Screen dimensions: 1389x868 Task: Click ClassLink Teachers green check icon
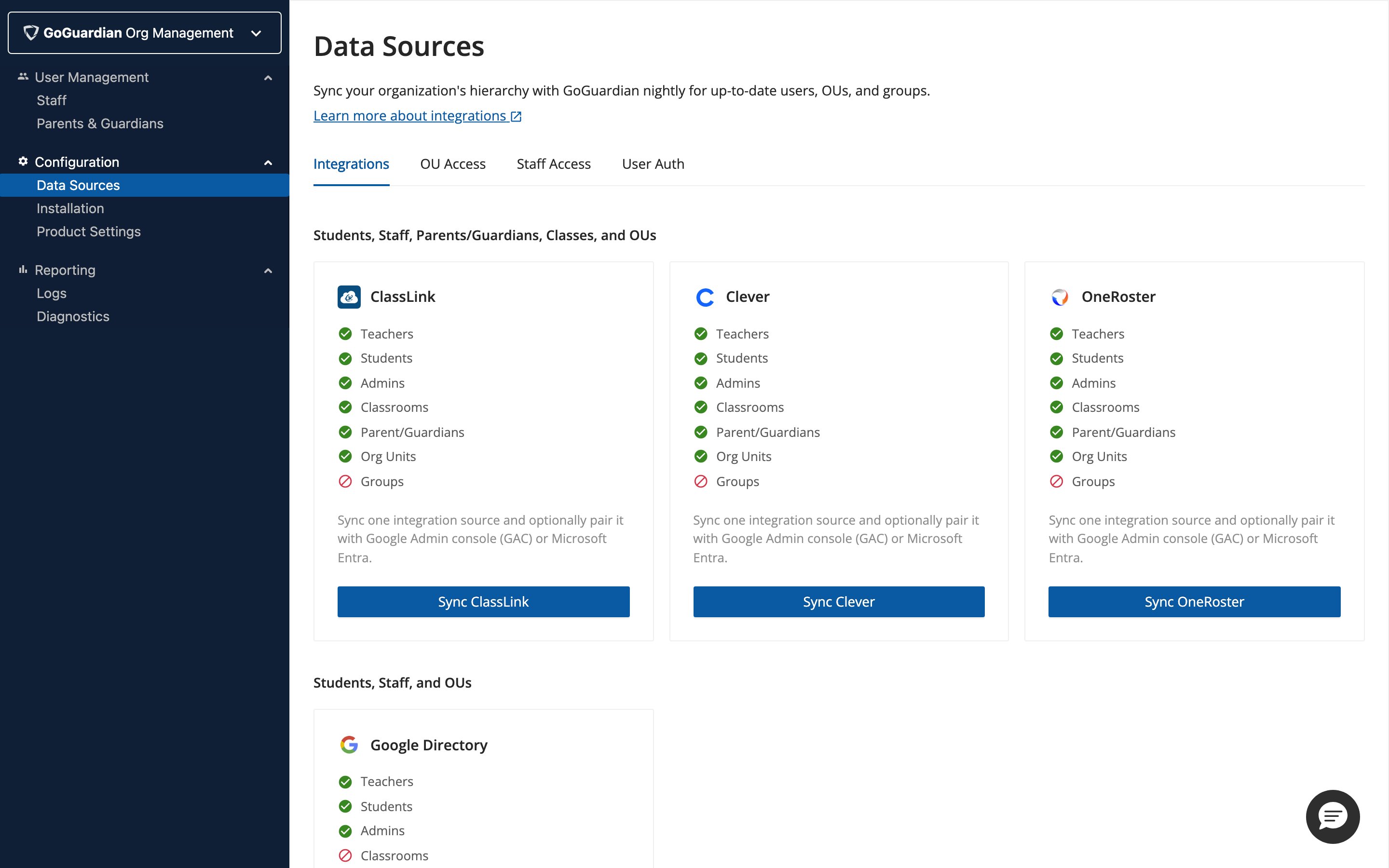point(345,334)
